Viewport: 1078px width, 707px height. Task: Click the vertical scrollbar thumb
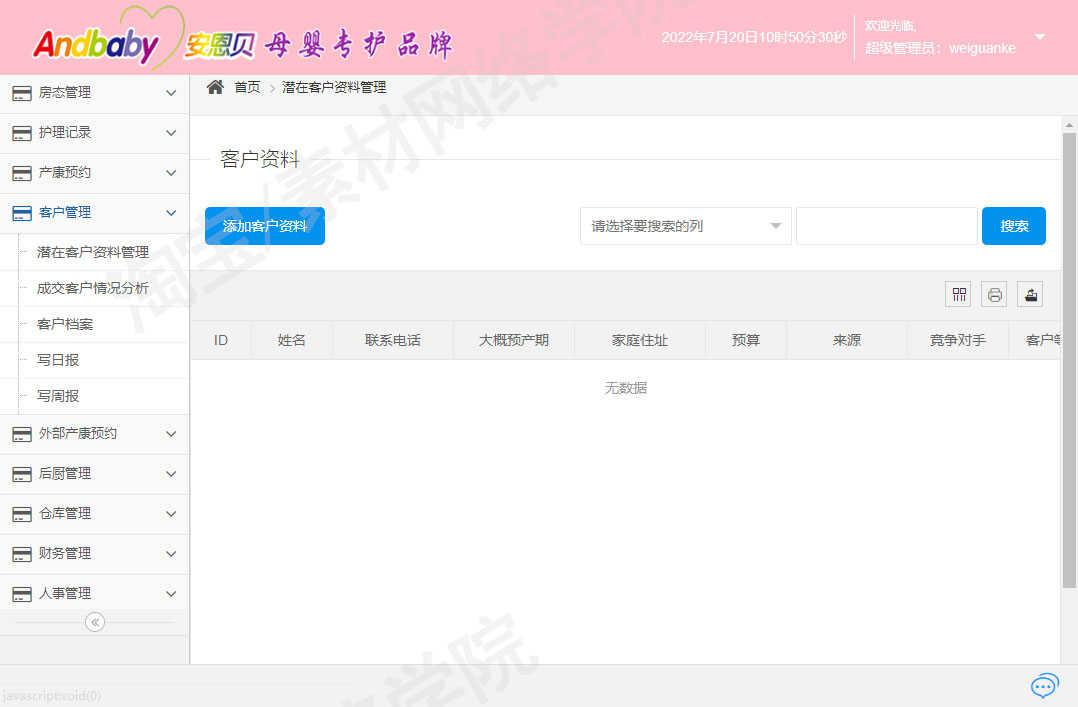pos(1069,360)
